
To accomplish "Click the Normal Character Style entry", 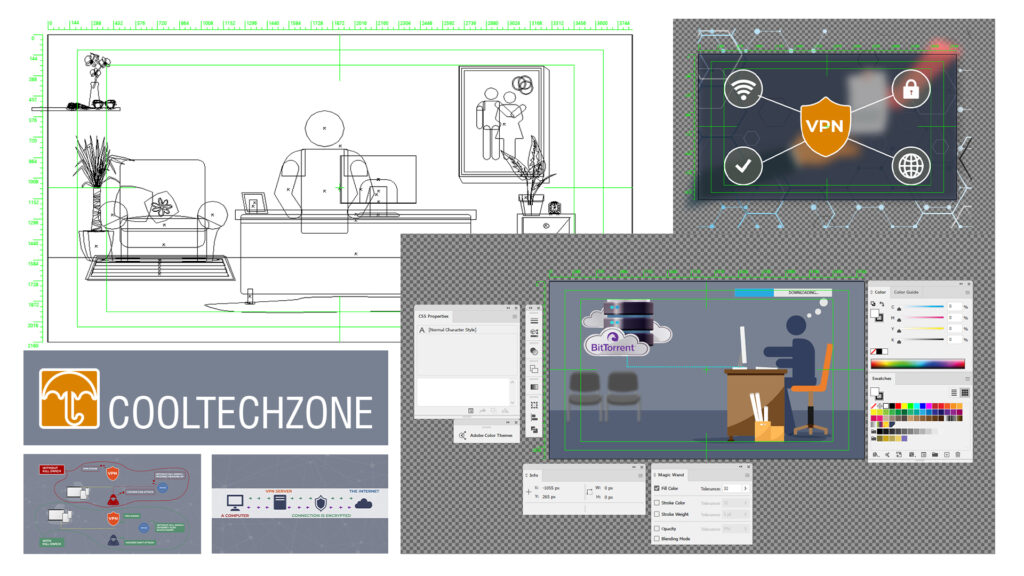I will [453, 330].
